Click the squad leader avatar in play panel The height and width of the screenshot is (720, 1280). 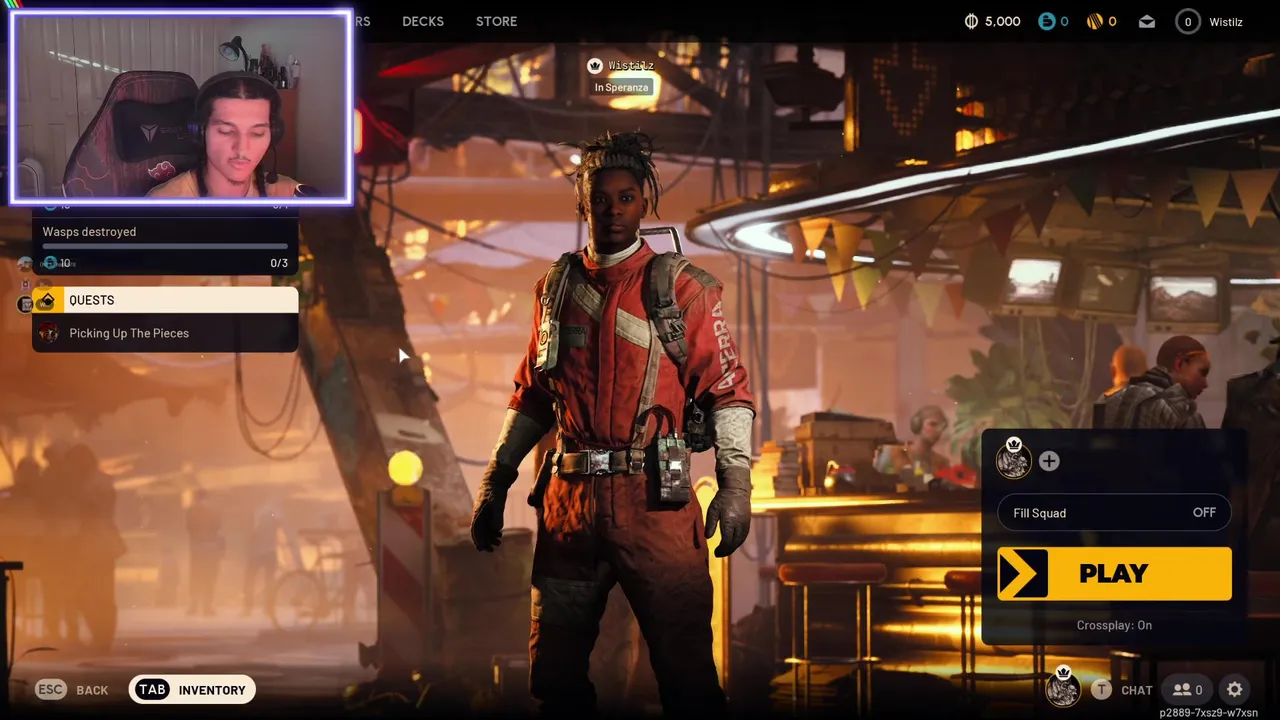point(1014,460)
